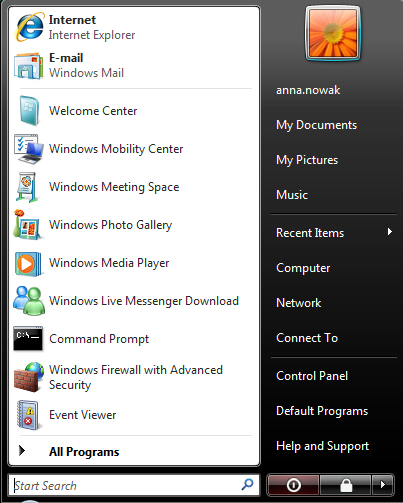Click the 'Windows Media Player' text
Viewport: 403px width, 503px height.
(x=109, y=263)
